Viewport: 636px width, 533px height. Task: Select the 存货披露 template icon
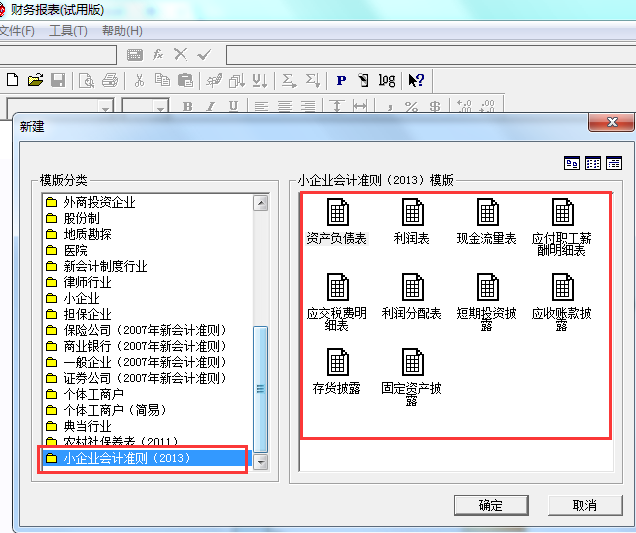(x=337, y=363)
